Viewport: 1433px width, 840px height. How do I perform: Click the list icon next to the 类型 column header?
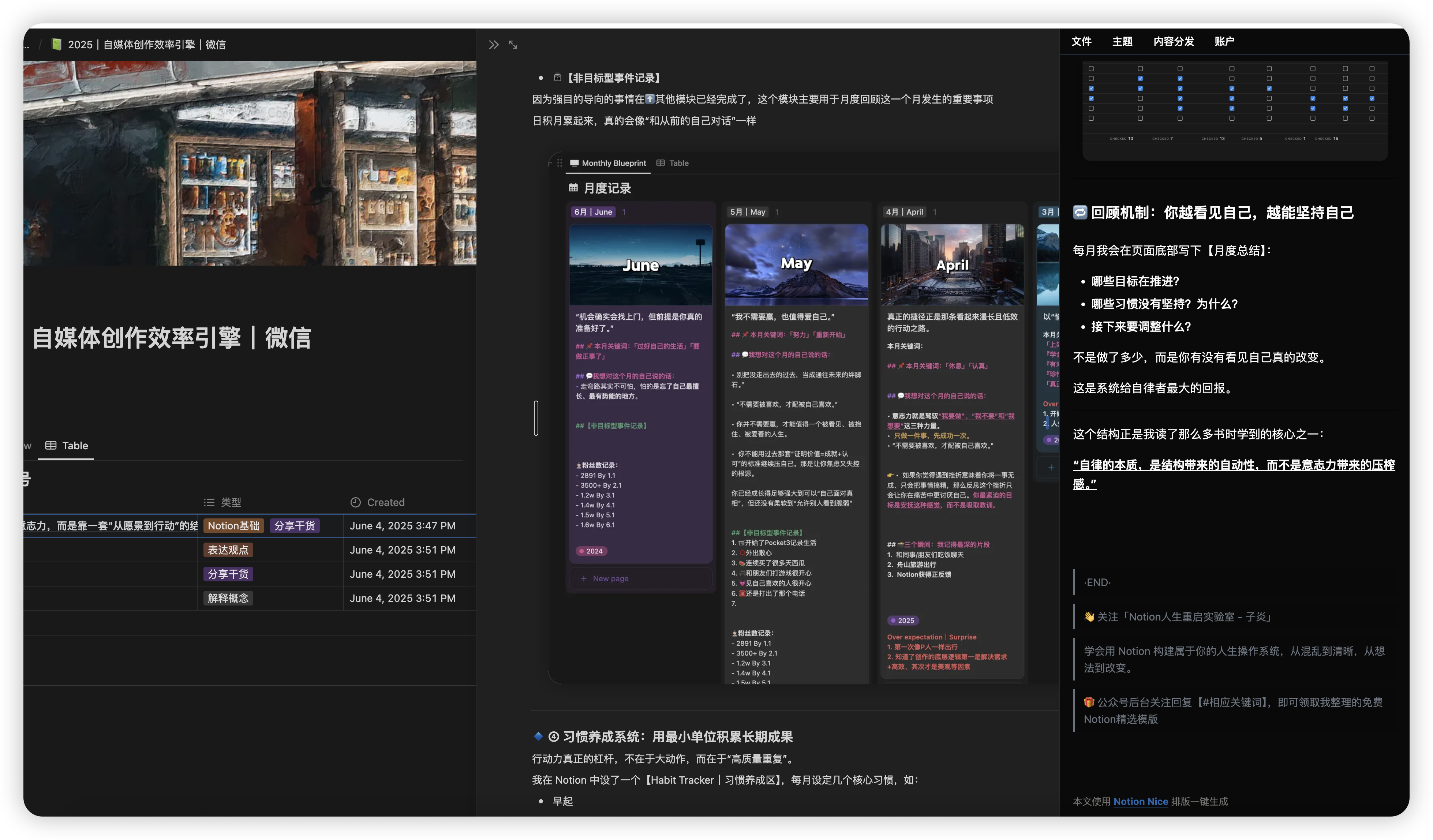click(209, 502)
